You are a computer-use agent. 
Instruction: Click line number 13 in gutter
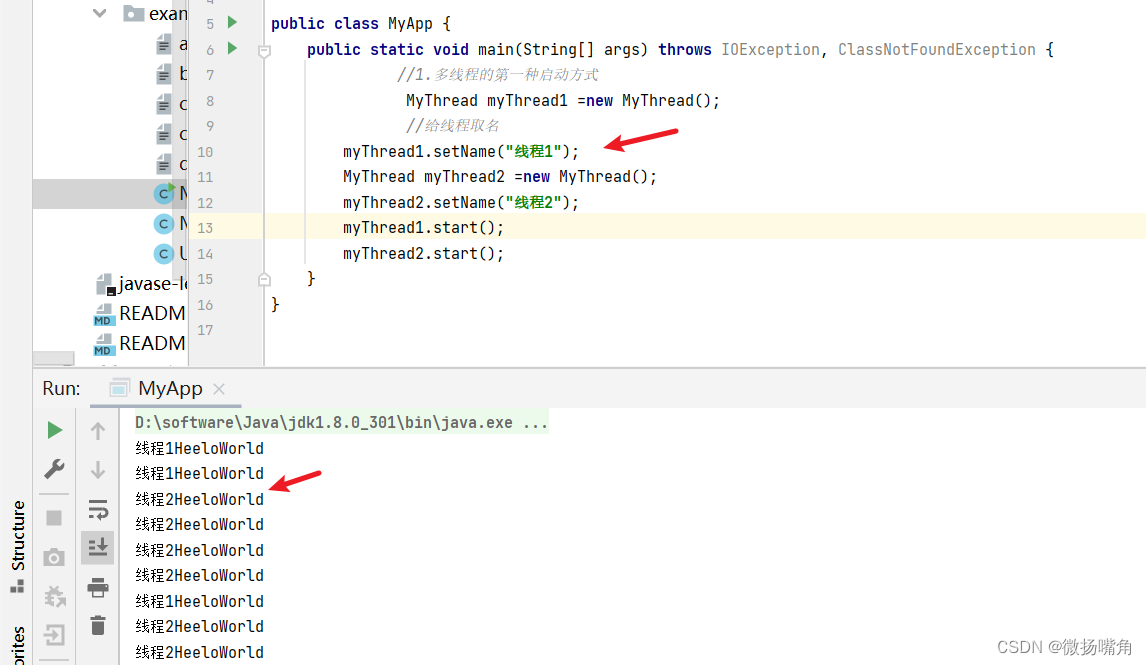click(x=205, y=228)
